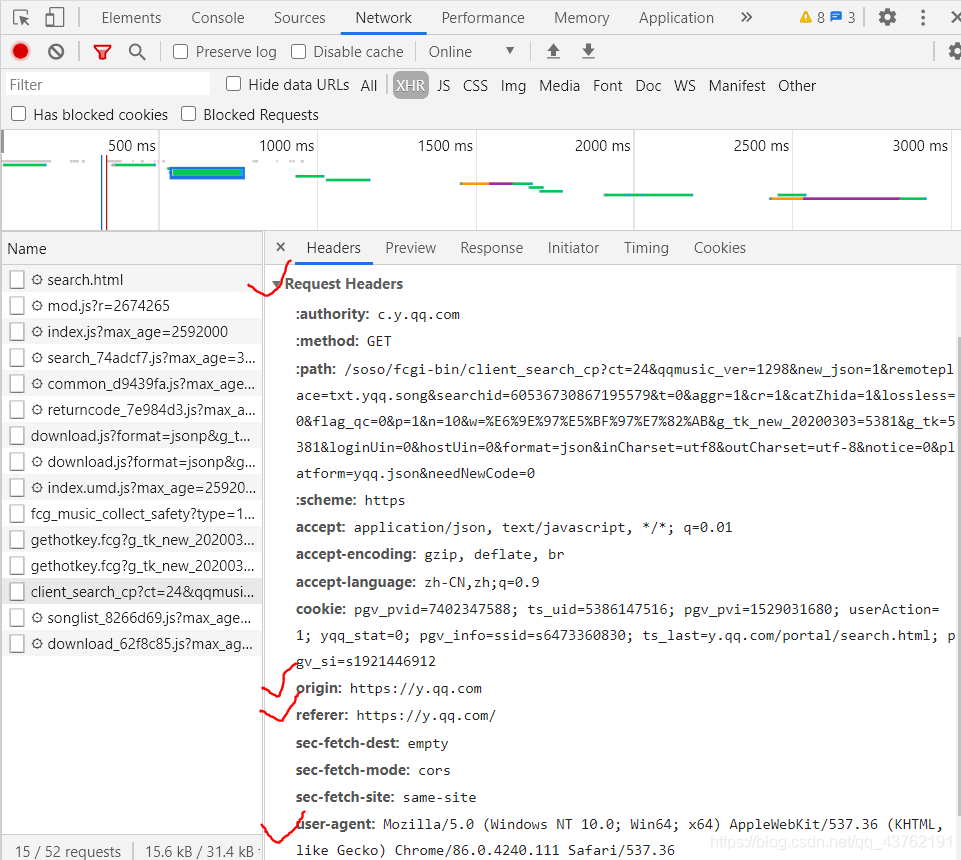This screenshot has width=961, height=860.
Task: Open the Online throttling dropdown
Action: [x=471, y=51]
